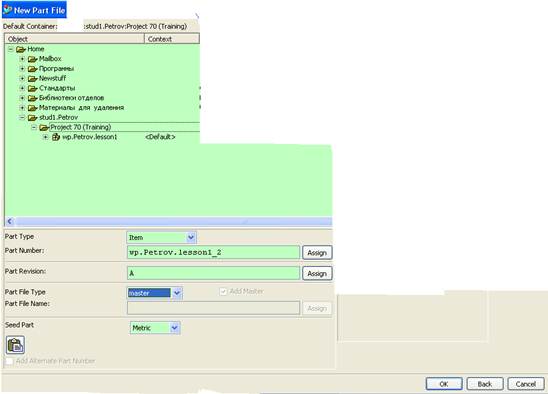The image size is (548, 394).
Task: Click the horizontal scrollbar track
Action: pos(173,221)
